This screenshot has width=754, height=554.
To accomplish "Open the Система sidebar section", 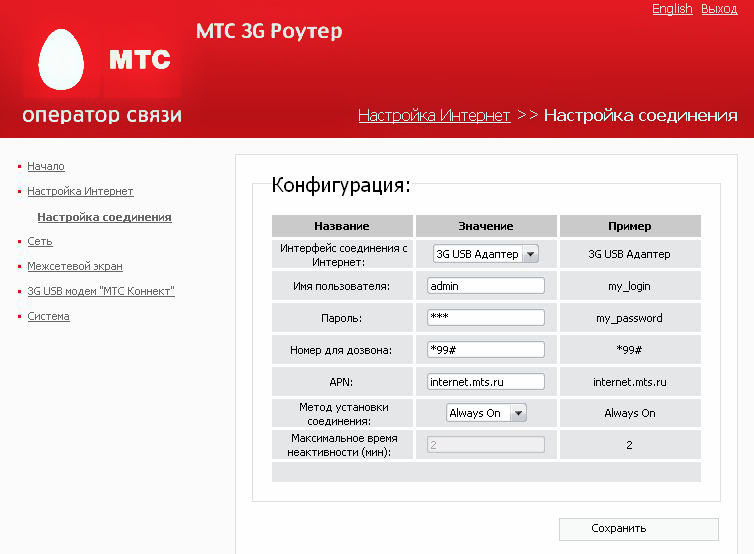I will (x=48, y=316).
